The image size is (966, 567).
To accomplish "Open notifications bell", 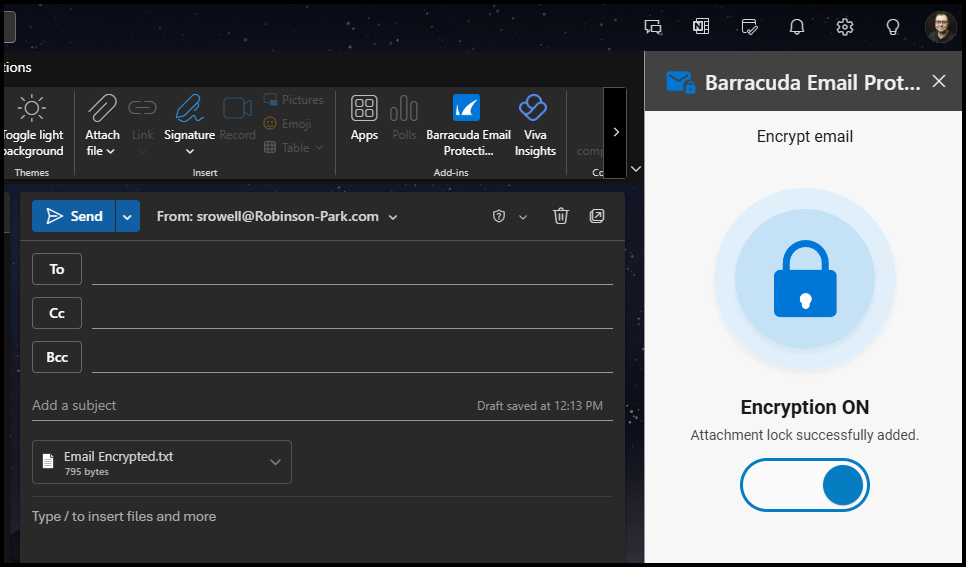I will pos(797,27).
